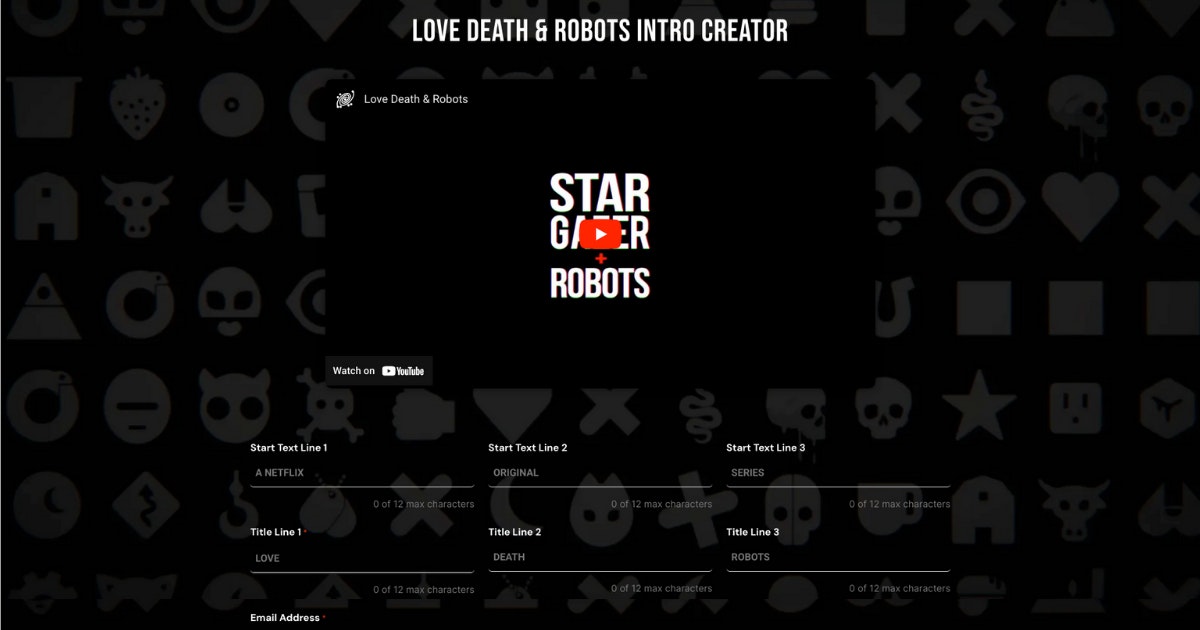Click character counter under Start Text Line 1
The image size is (1200, 630).
click(x=424, y=504)
